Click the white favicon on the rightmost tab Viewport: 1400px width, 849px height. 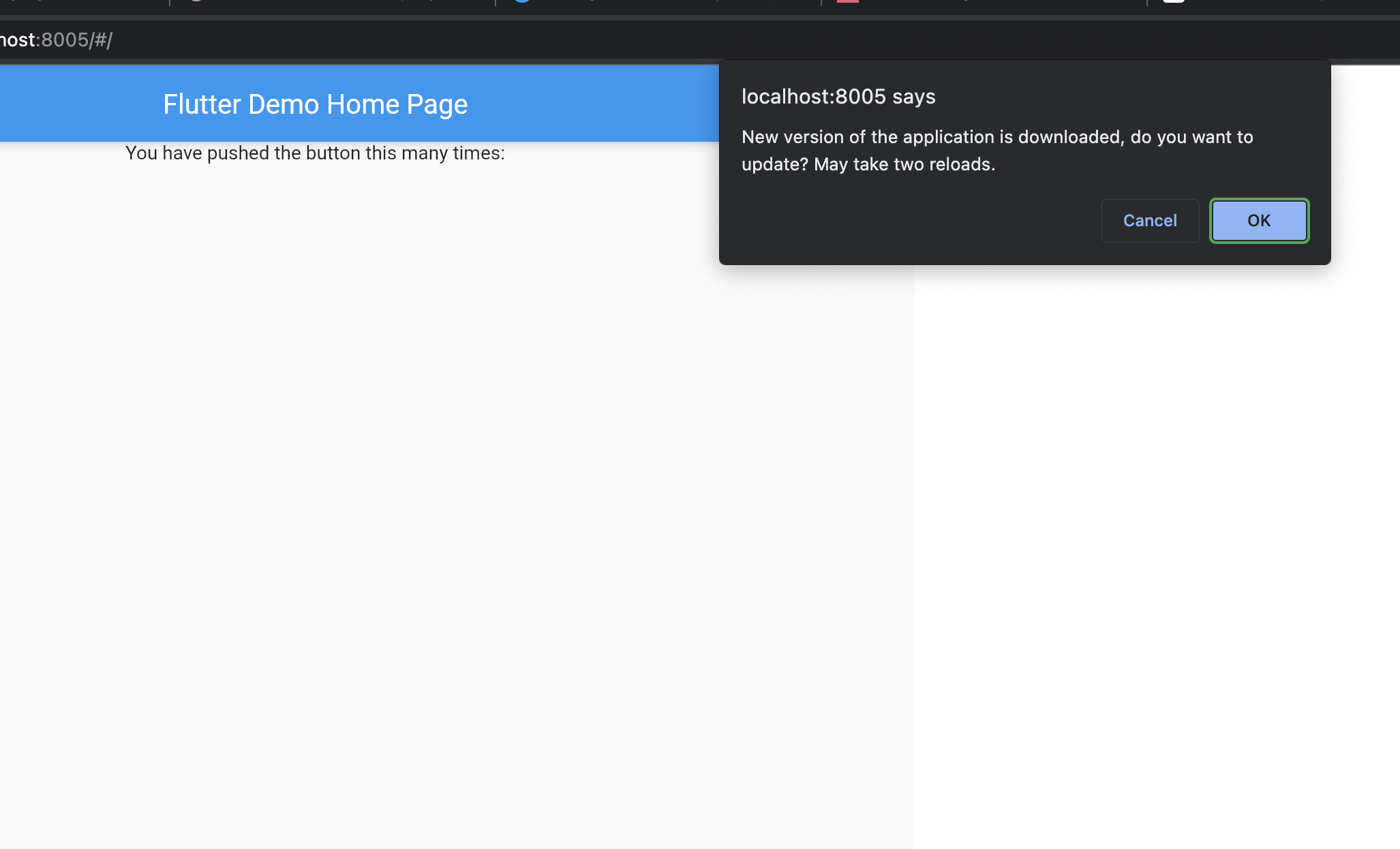[x=1173, y=1]
